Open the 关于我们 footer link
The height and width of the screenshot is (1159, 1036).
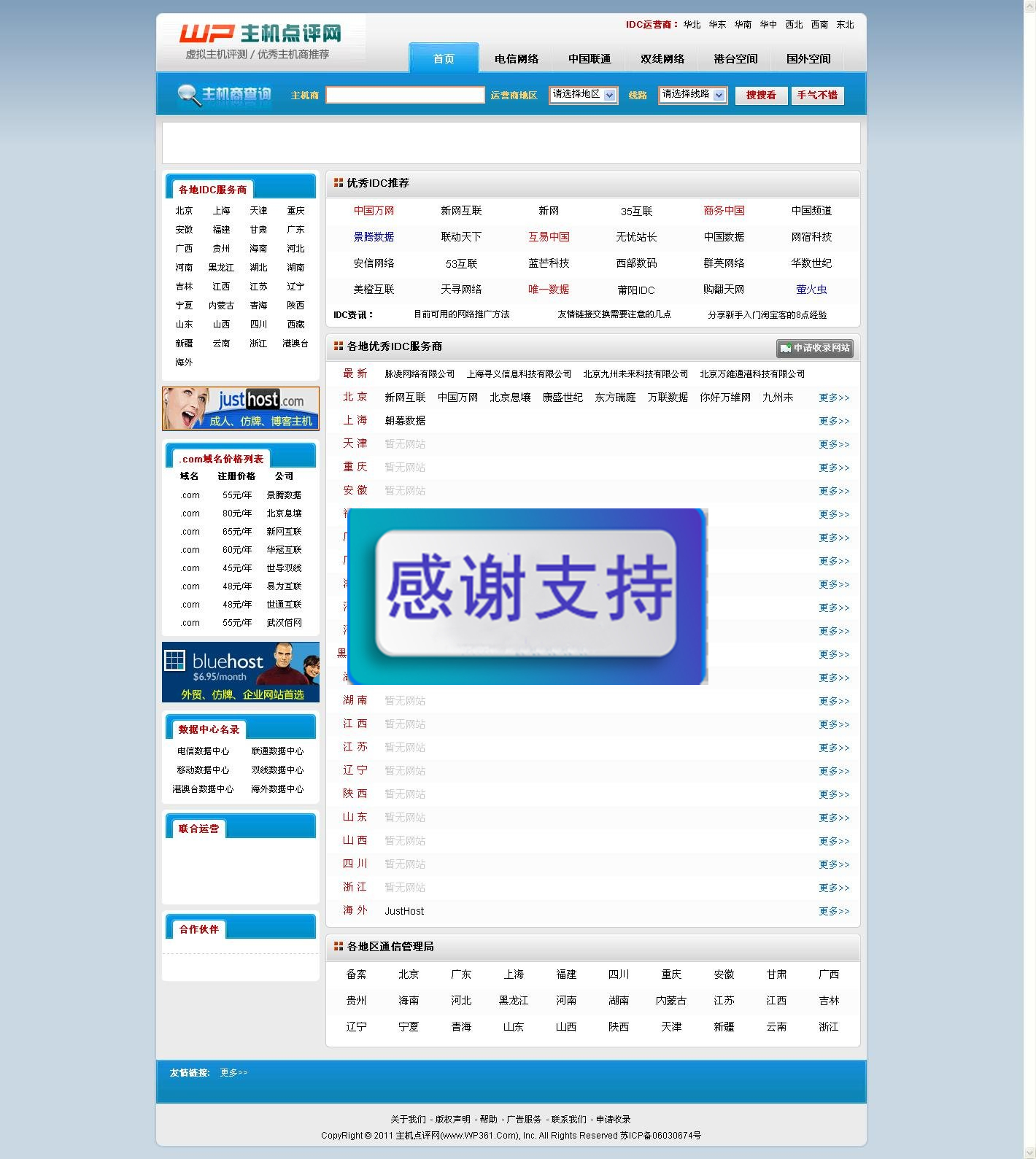pos(408,1120)
